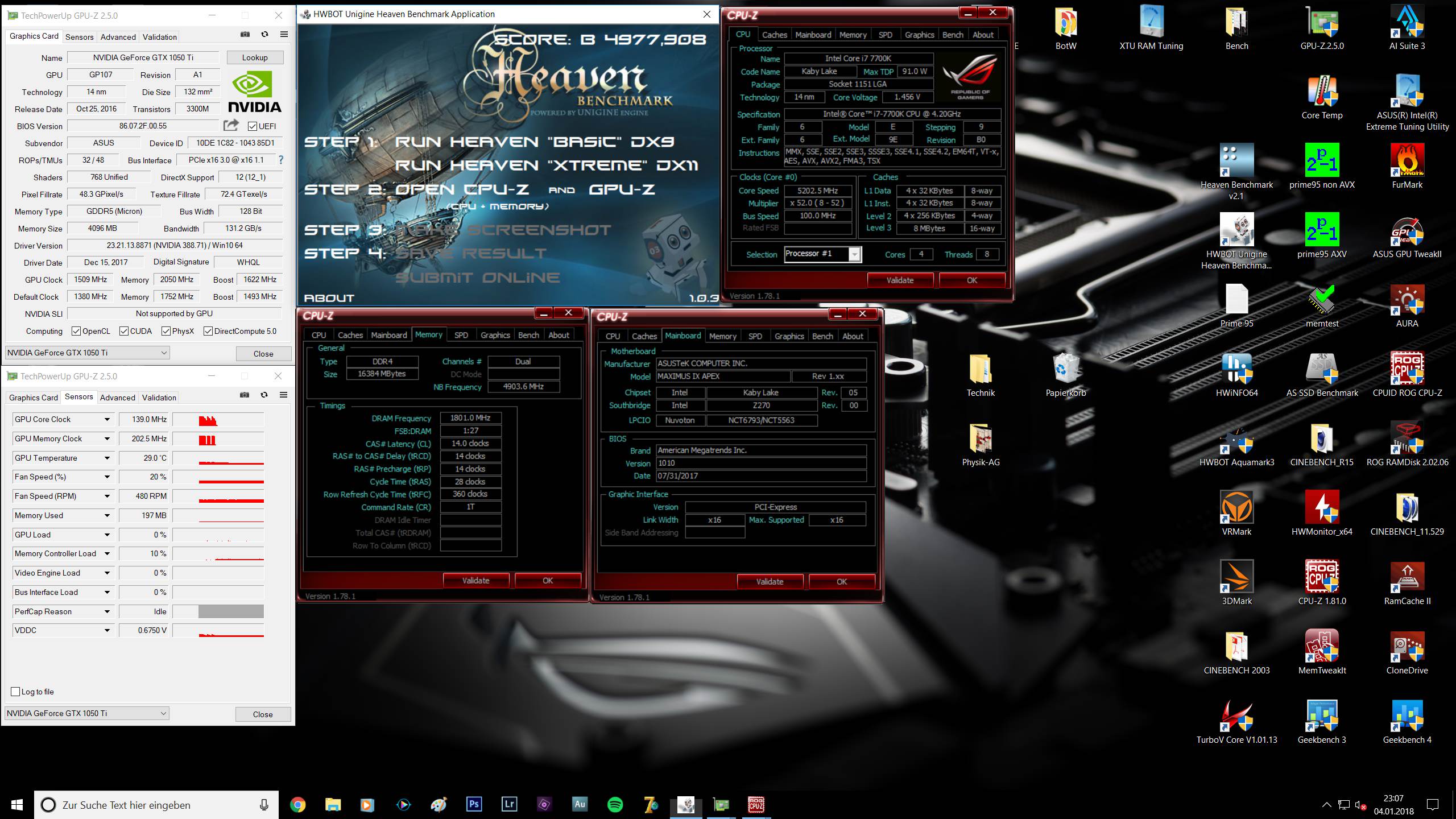Open Spotify from the taskbar

click(x=615, y=804)
